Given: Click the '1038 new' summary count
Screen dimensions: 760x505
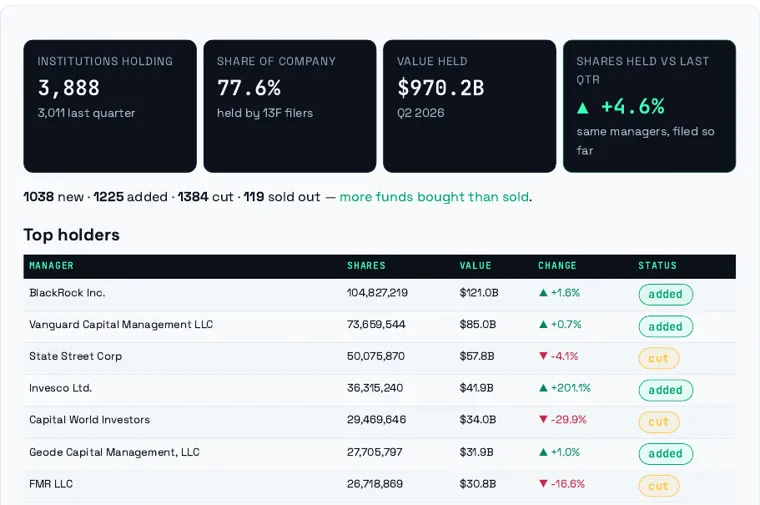Looking at the screenshot, I should pyautogui.click(x=53, y=197).
